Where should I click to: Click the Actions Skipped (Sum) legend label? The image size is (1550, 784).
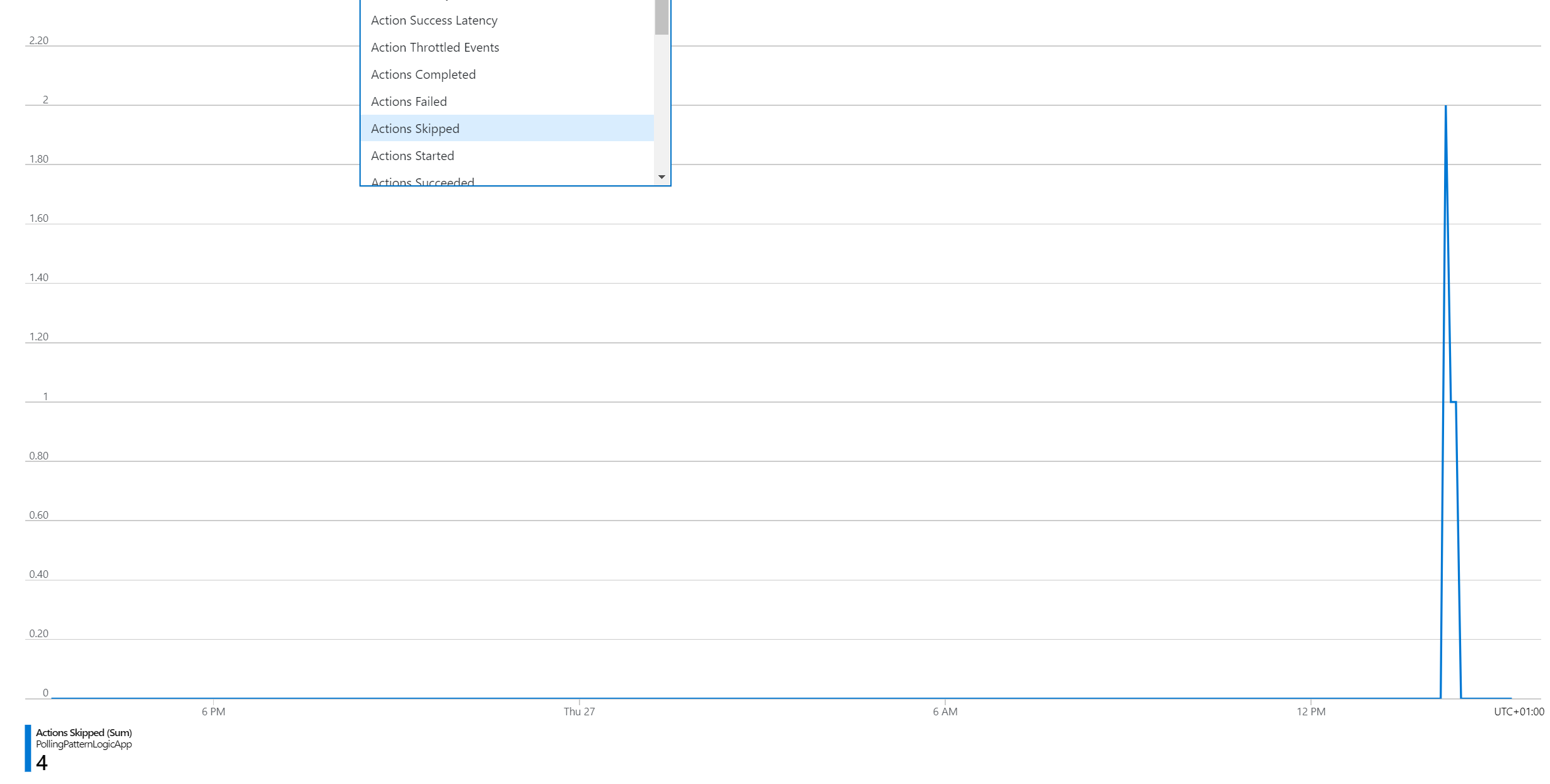tap(84, 732)
